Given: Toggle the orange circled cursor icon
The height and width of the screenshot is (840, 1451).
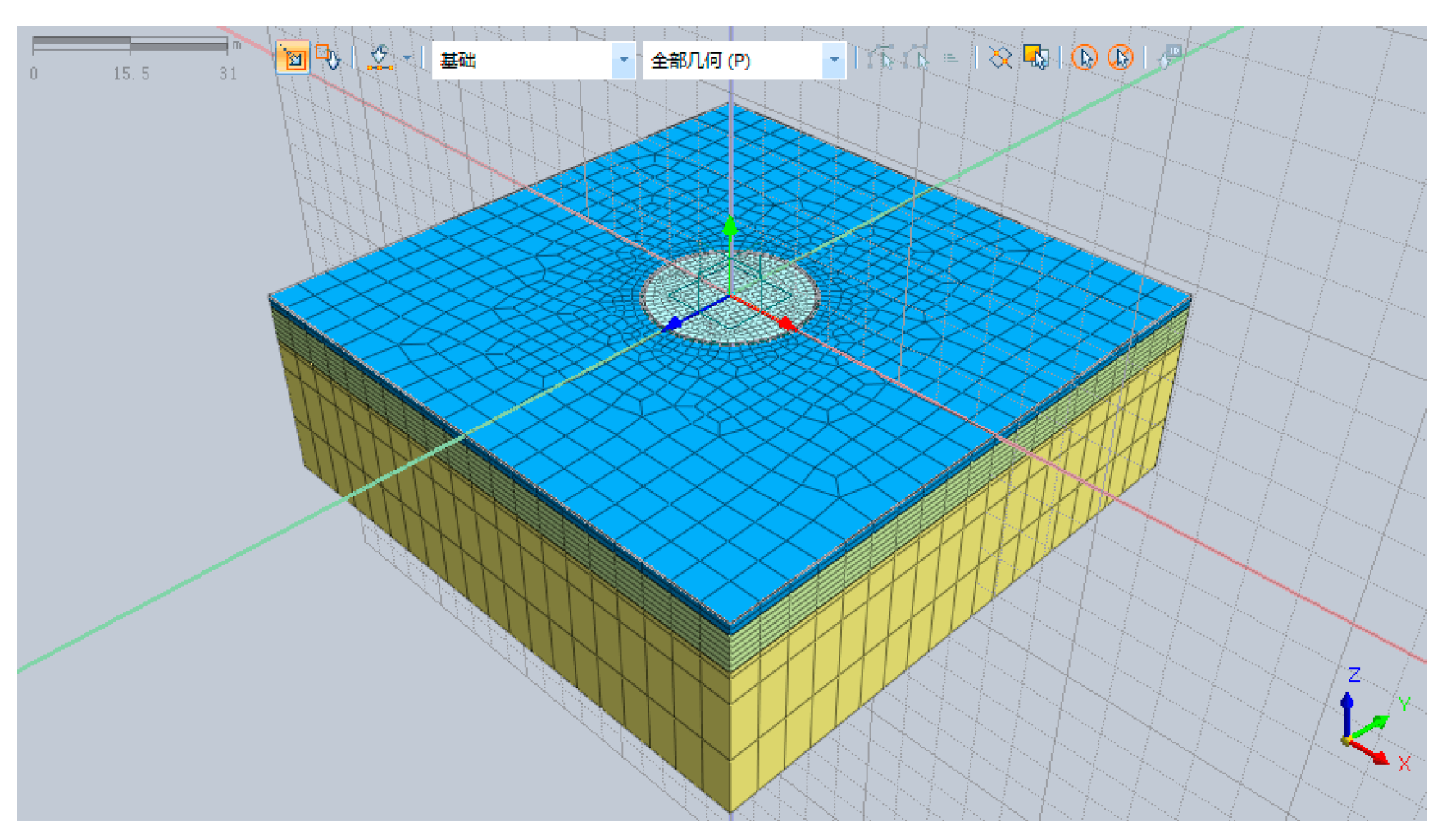Looking at the screenshot, I should click(x=1085, y=58).
